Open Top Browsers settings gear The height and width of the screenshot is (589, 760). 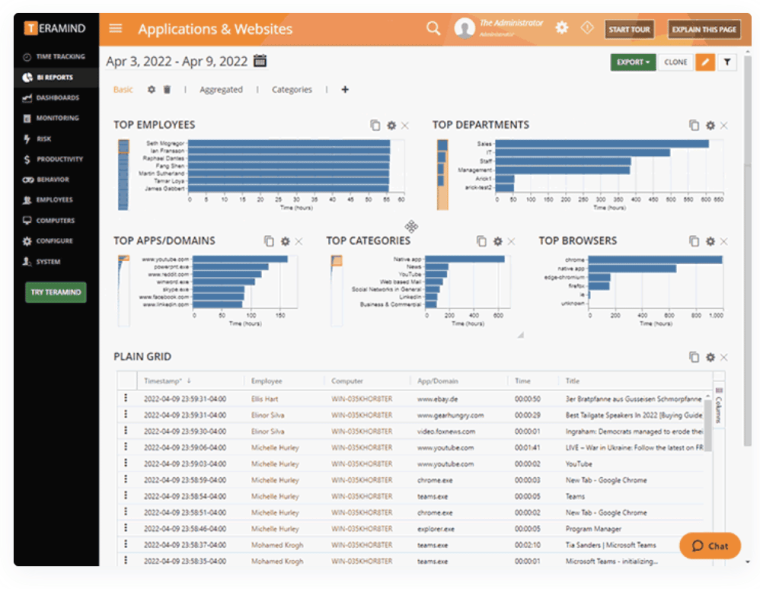[710, 241]
